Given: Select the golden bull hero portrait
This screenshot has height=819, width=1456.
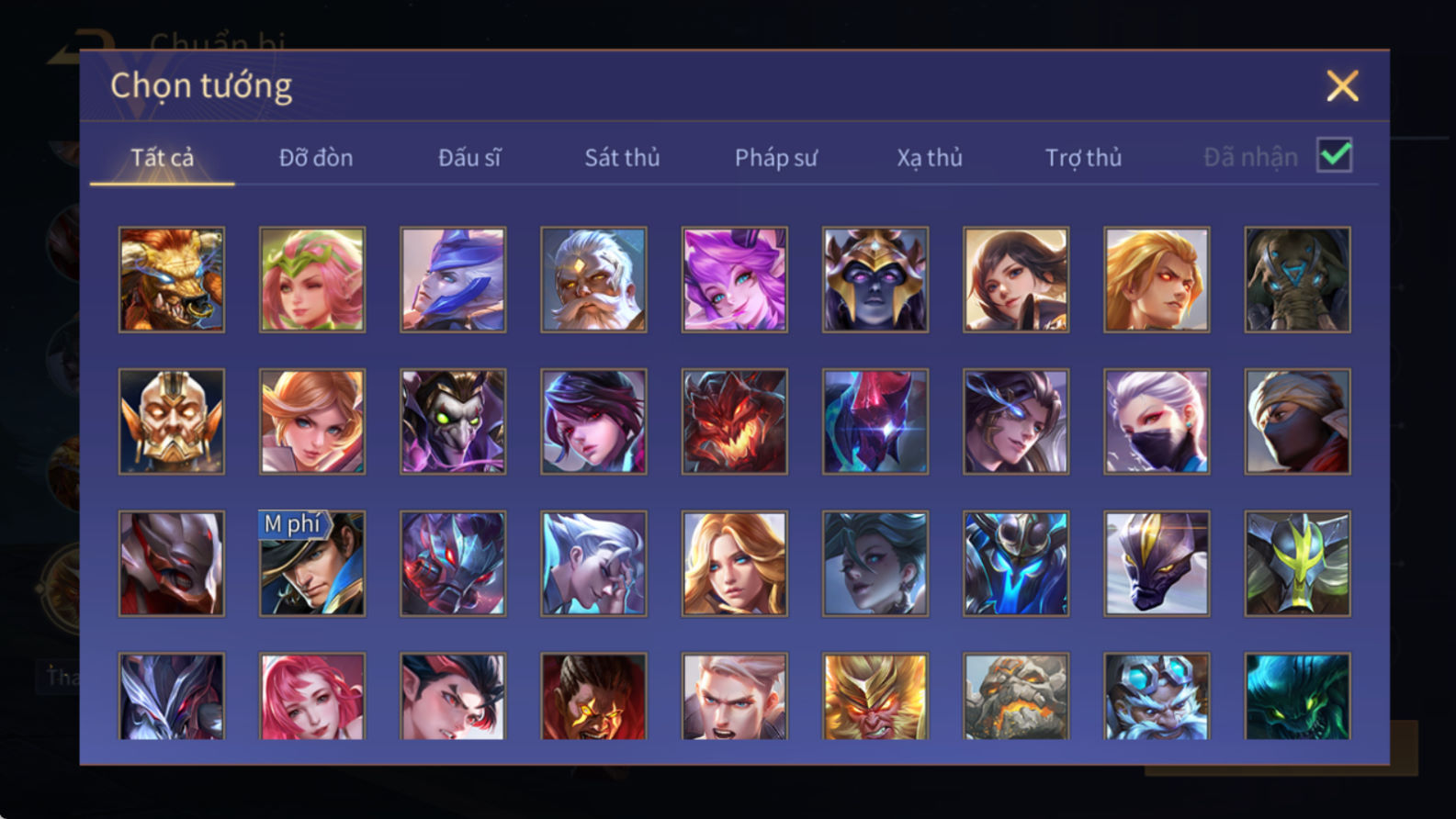Looking at the screenshot, I should click(x=172, y=280).
